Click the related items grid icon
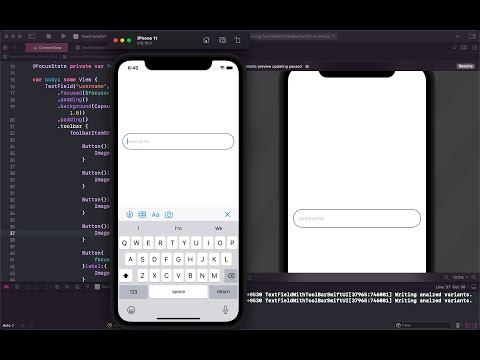Image resolution: width=480 pixels, height=360 pixels. [5, 48]
